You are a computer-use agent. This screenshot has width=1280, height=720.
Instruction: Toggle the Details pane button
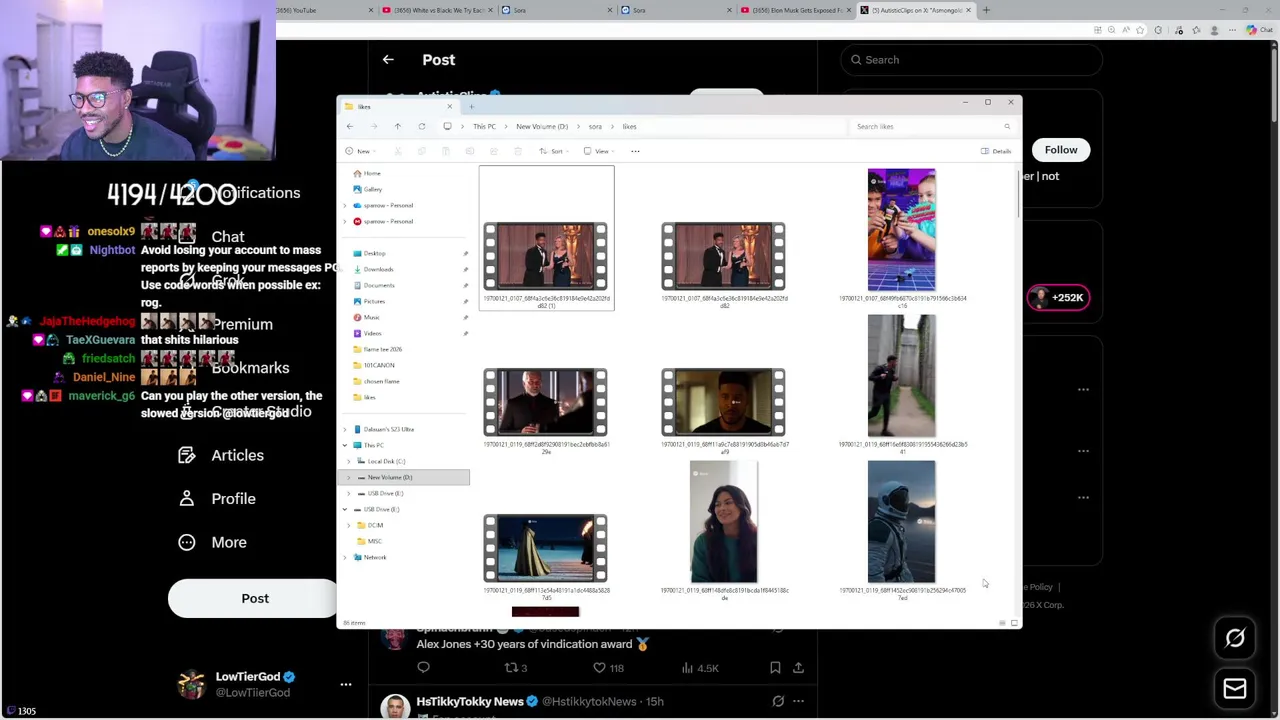click(x=996, y=151)
